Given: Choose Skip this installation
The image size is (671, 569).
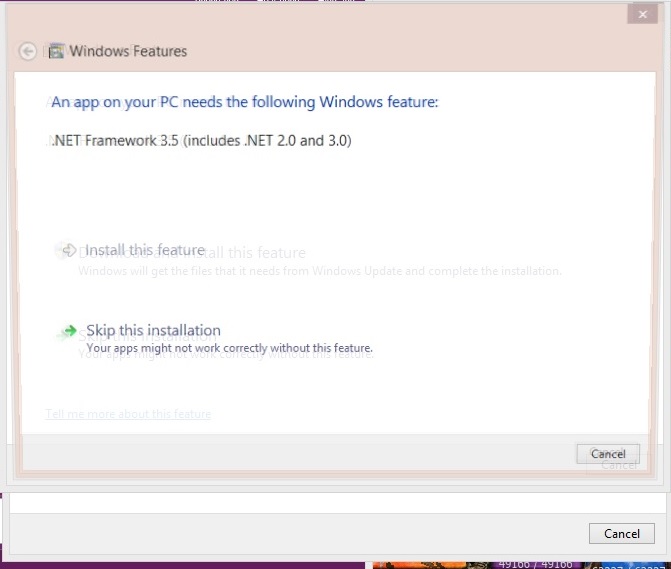Looking at the screenshot, I should coord(153,330).
